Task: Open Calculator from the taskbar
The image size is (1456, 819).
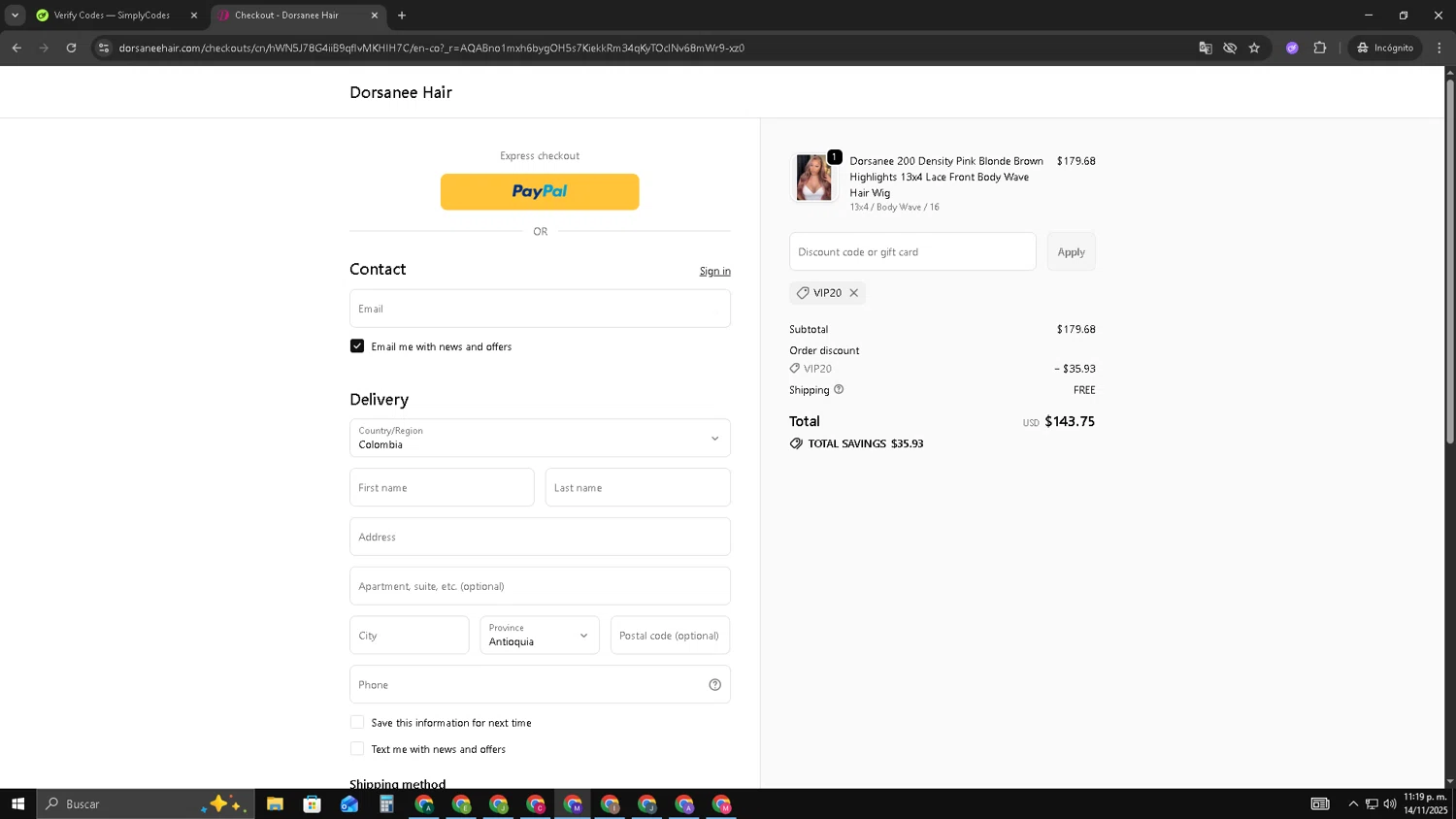Action: [x=386, y=803]
